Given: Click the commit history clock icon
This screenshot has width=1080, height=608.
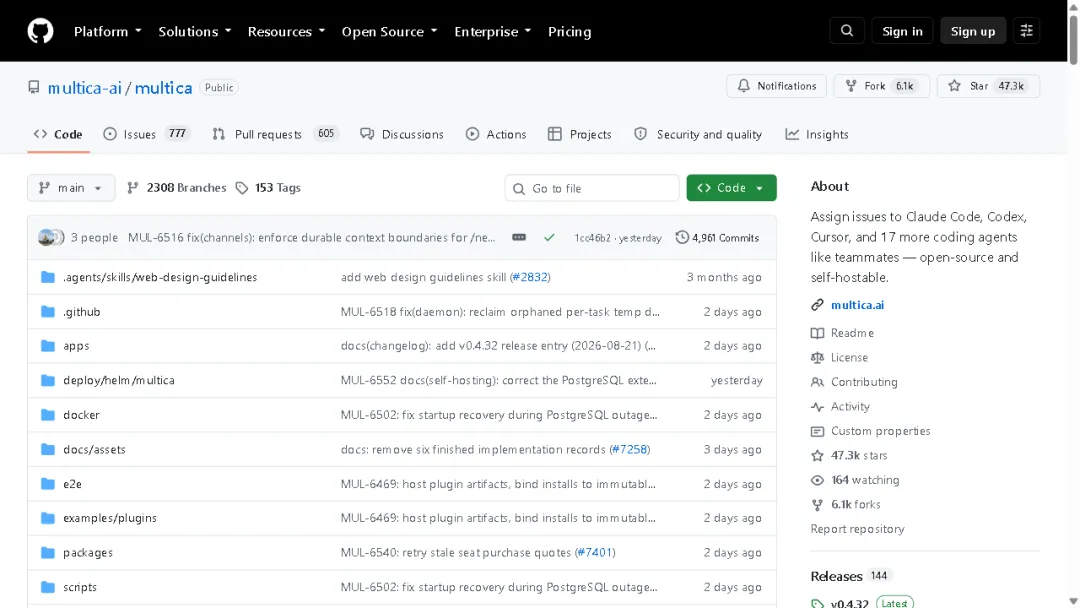Looking at the screenshot, I should (682, 238).
